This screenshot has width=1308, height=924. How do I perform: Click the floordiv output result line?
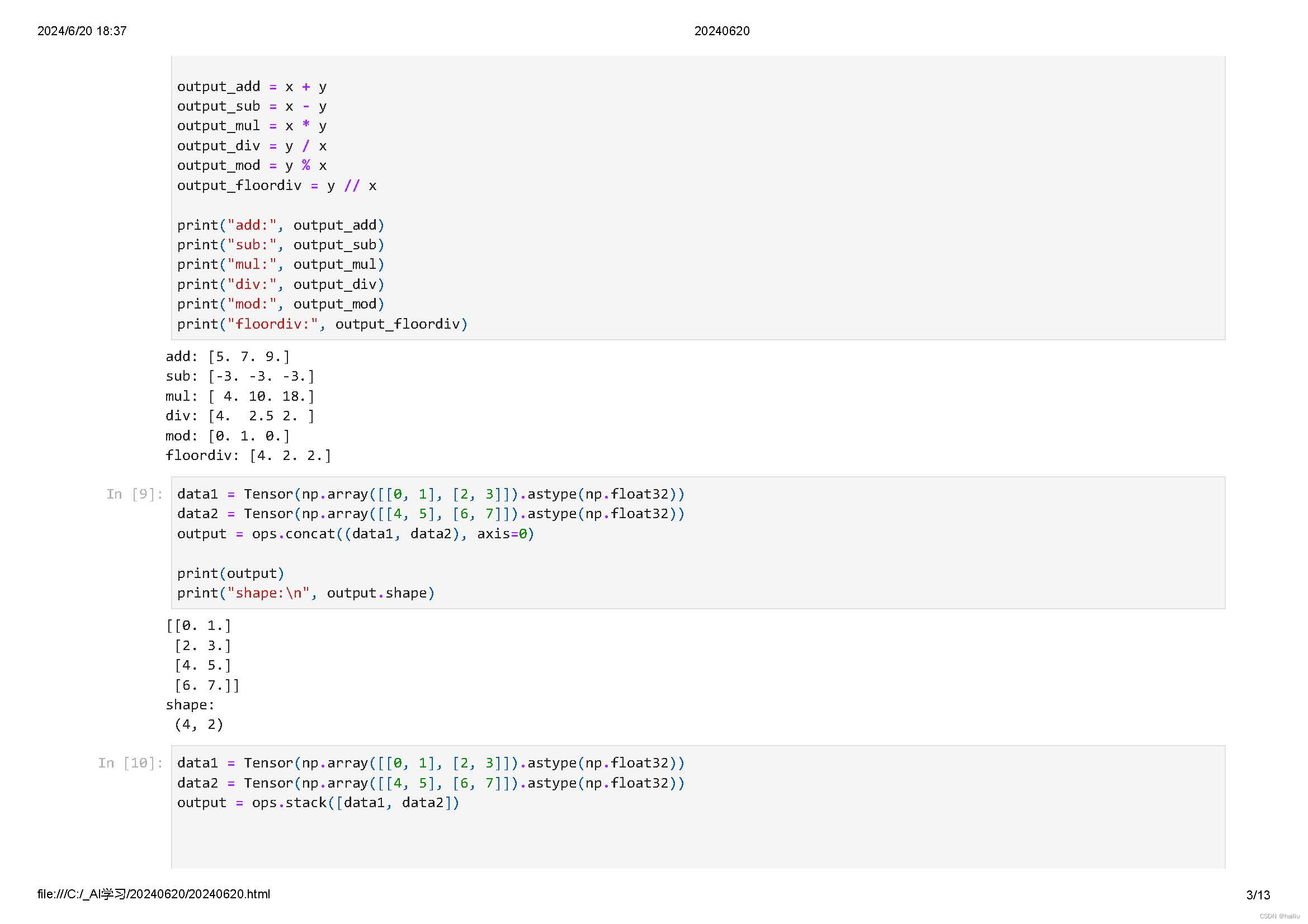[x=248, y=456]
